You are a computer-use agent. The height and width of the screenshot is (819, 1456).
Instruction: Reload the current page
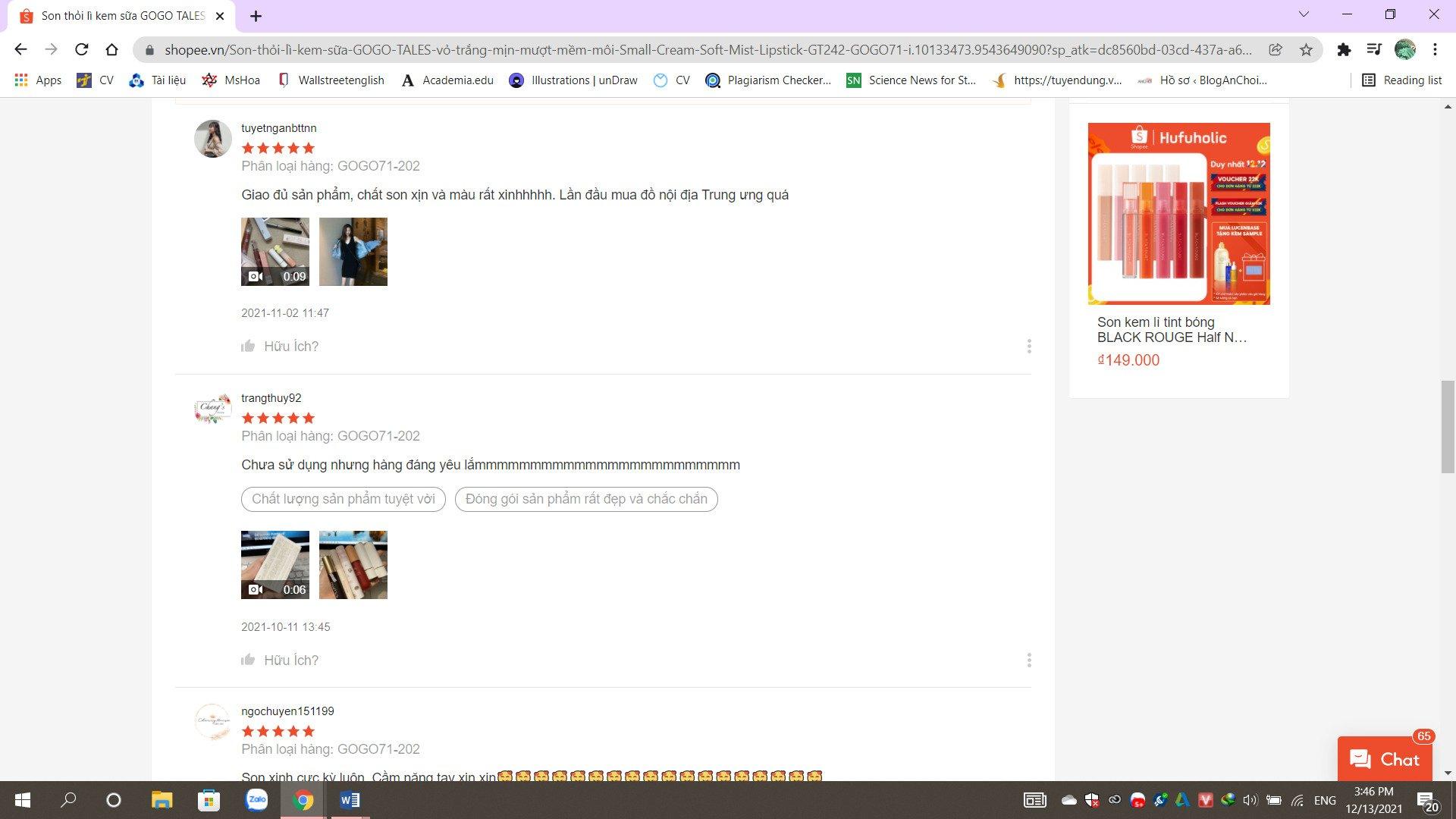coord(82,50)
